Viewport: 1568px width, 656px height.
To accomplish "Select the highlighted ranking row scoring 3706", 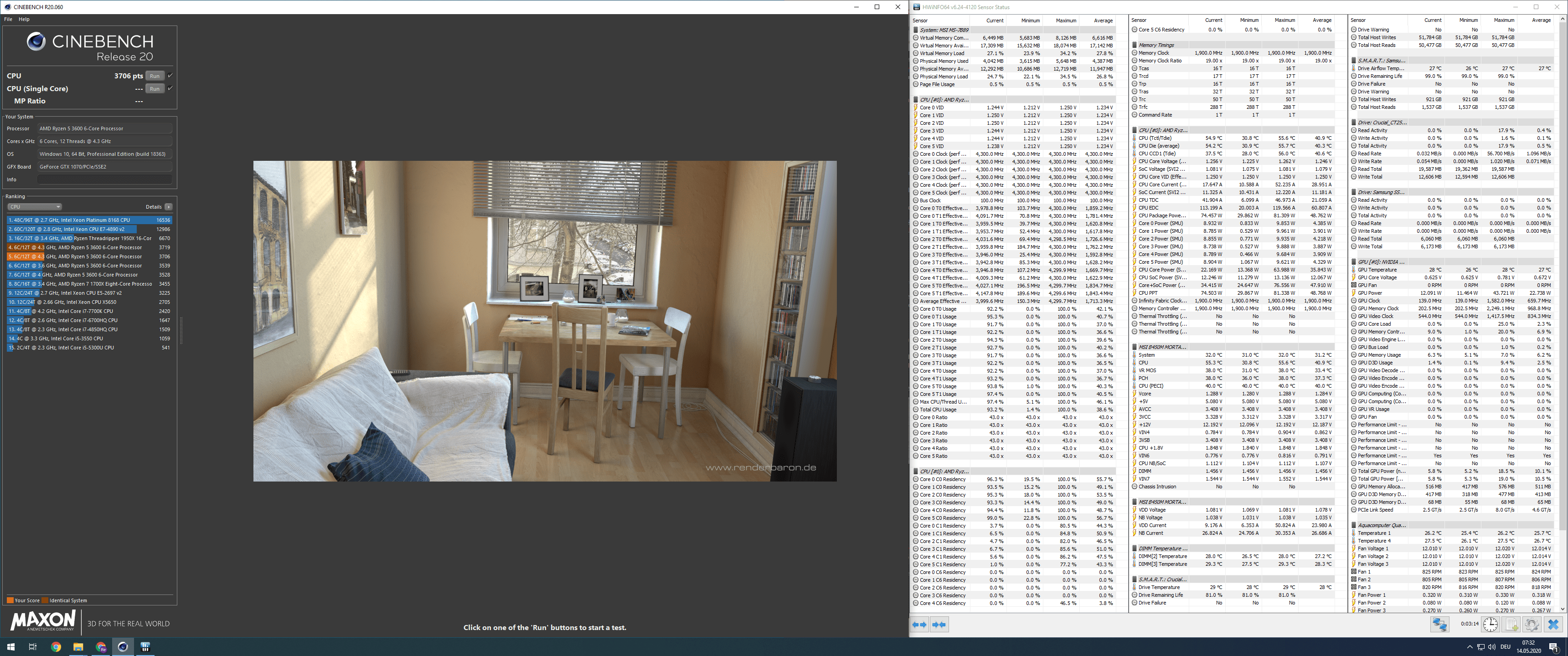I will [89, 257].
